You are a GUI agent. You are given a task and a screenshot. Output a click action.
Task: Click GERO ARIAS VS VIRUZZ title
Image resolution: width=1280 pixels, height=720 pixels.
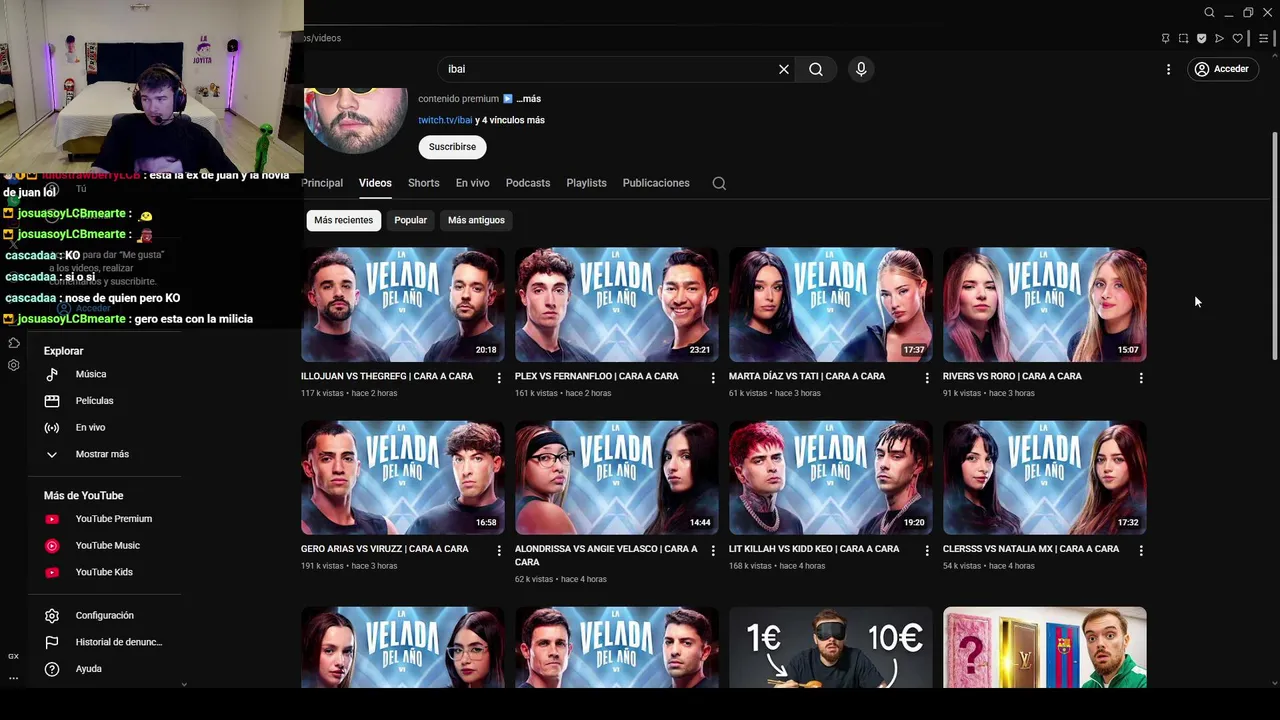[x=384, y=549]
